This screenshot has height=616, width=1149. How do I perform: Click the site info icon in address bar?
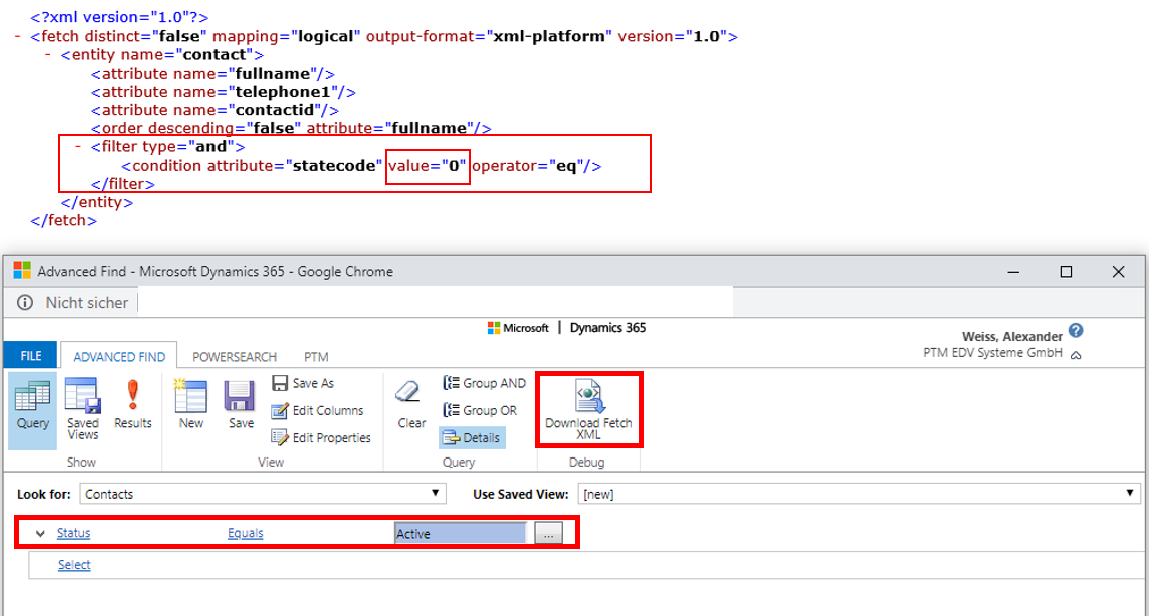[25, 303]
